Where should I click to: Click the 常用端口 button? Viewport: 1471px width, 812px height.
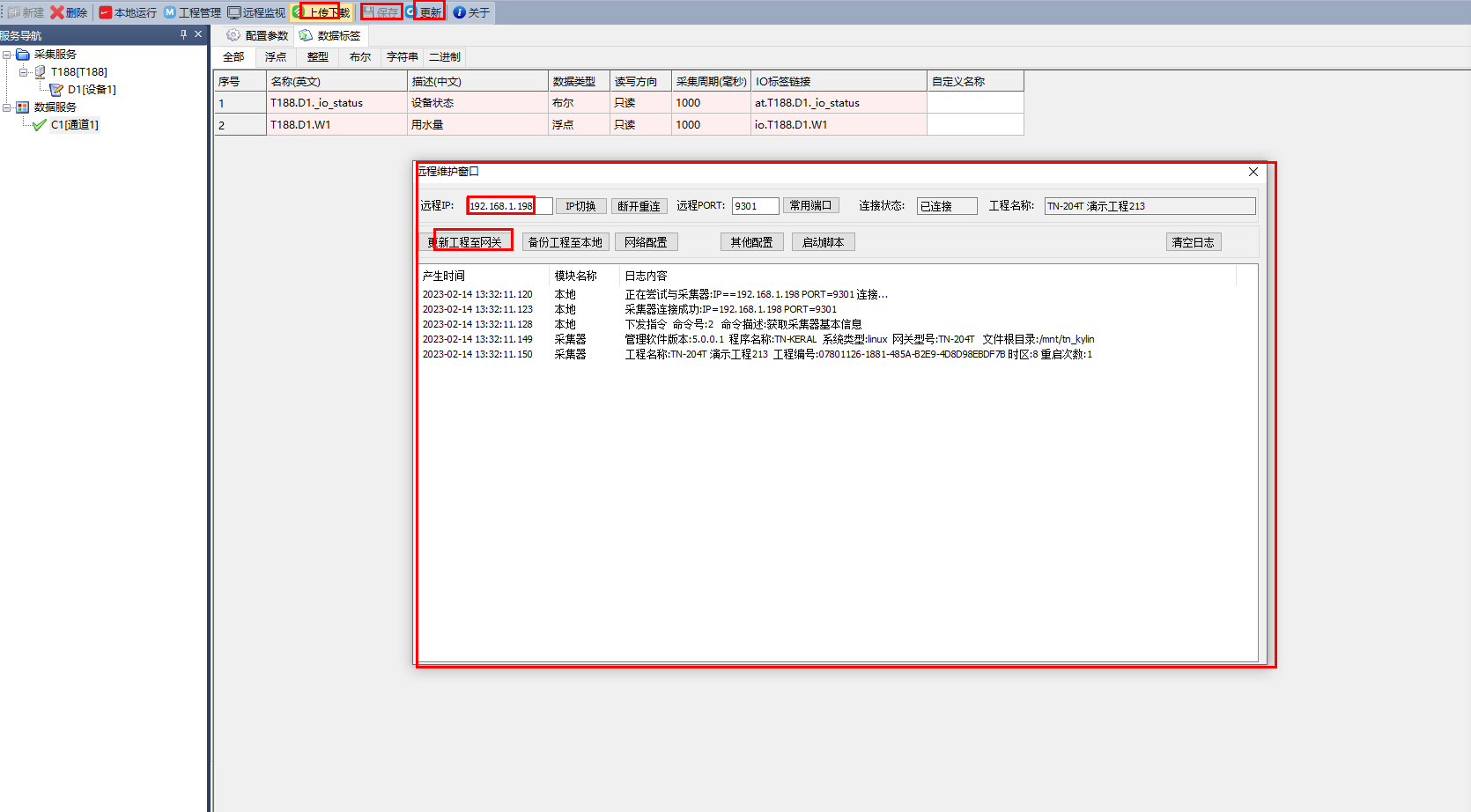(x=810, y=206)
